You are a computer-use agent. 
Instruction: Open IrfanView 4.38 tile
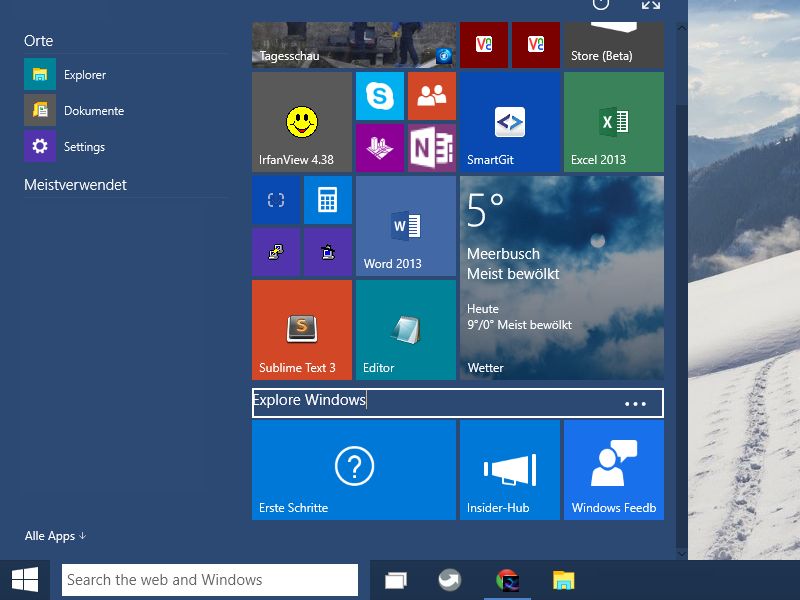pyautogui.click(x=302, y=122)
